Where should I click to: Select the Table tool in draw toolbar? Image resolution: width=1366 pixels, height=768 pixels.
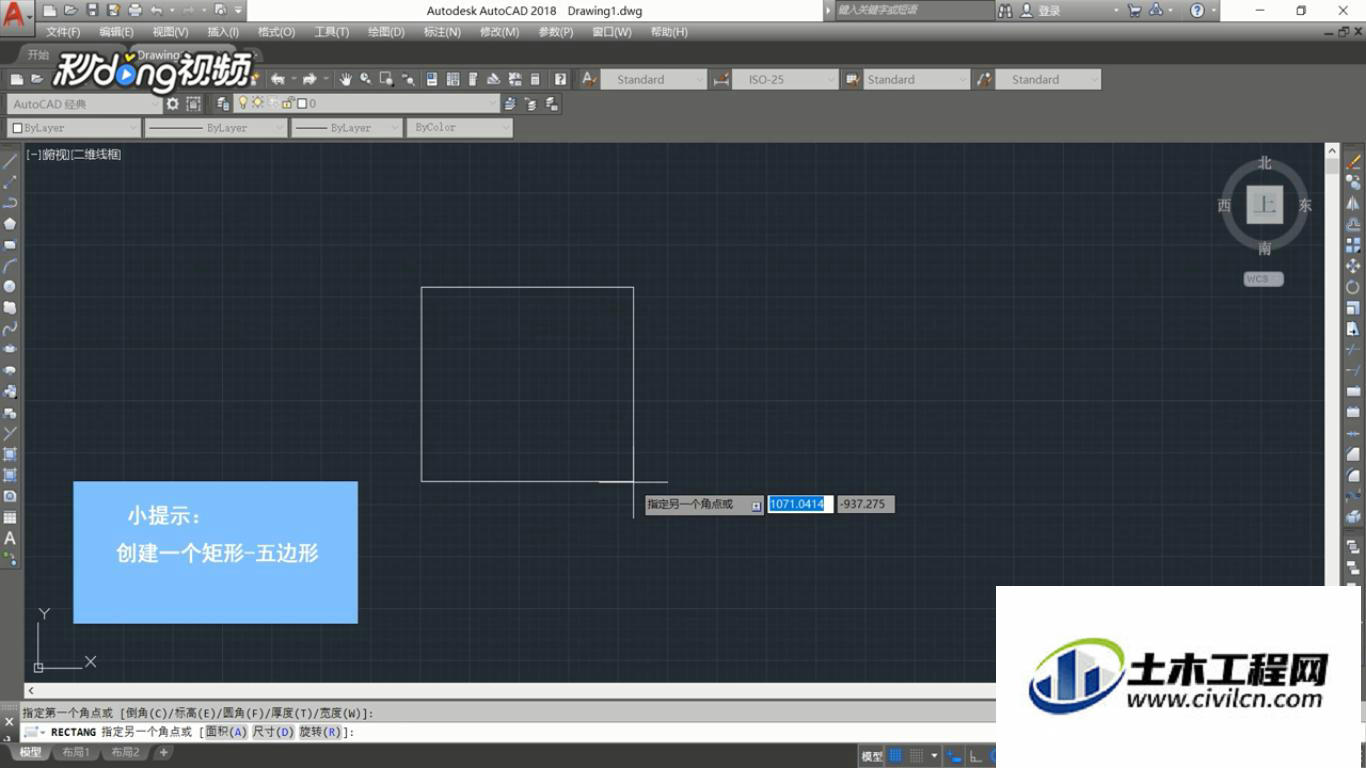pyautogui.click(x=10, y=517)
